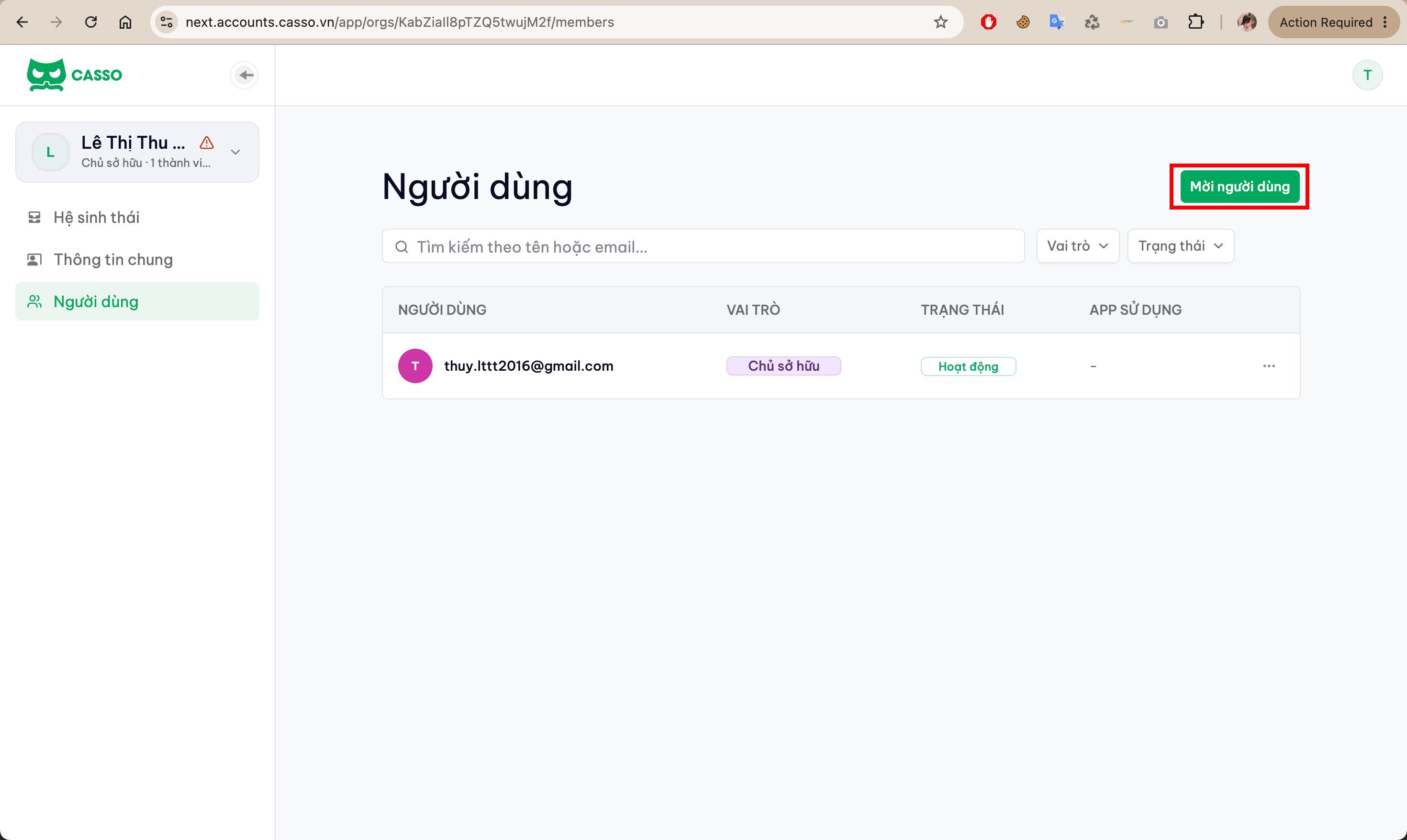This screenshot has height=840, width=1407.
Task: Click thuy.lttt2016@gmail.com user email
Action: tap(528, 365)
